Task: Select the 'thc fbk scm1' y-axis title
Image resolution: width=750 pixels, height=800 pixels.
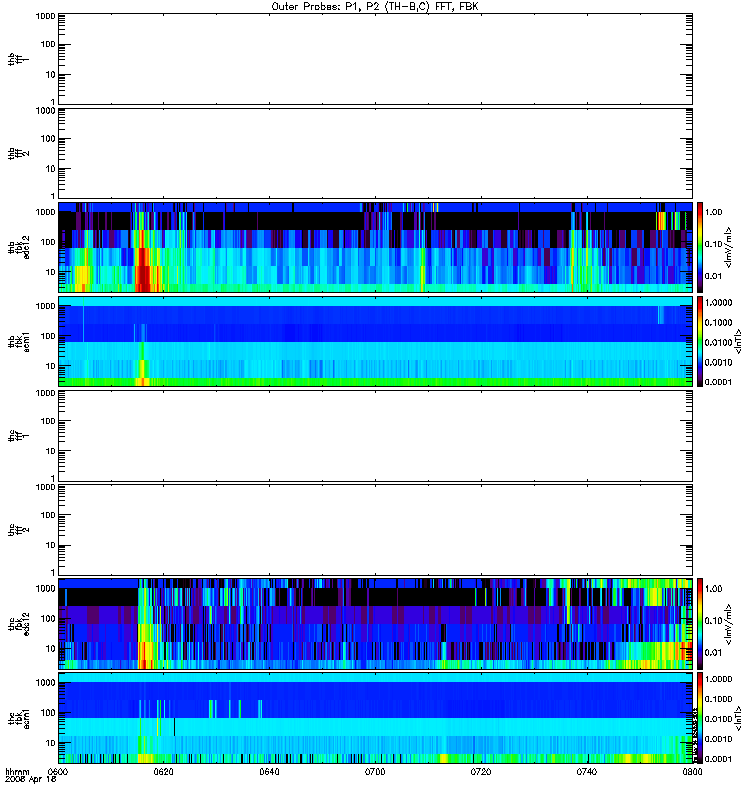Action: pyautogui.click(x=19, y=718)
